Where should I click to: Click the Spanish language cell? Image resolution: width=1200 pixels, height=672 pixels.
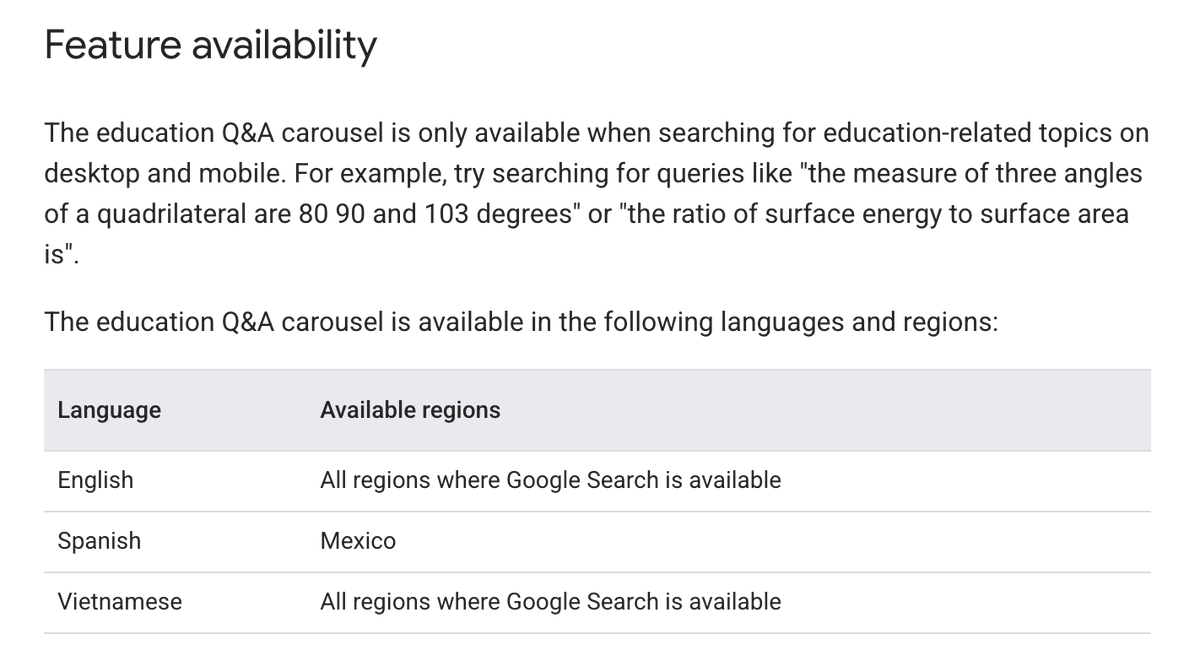pyautogui.click(x=99, y=541)
